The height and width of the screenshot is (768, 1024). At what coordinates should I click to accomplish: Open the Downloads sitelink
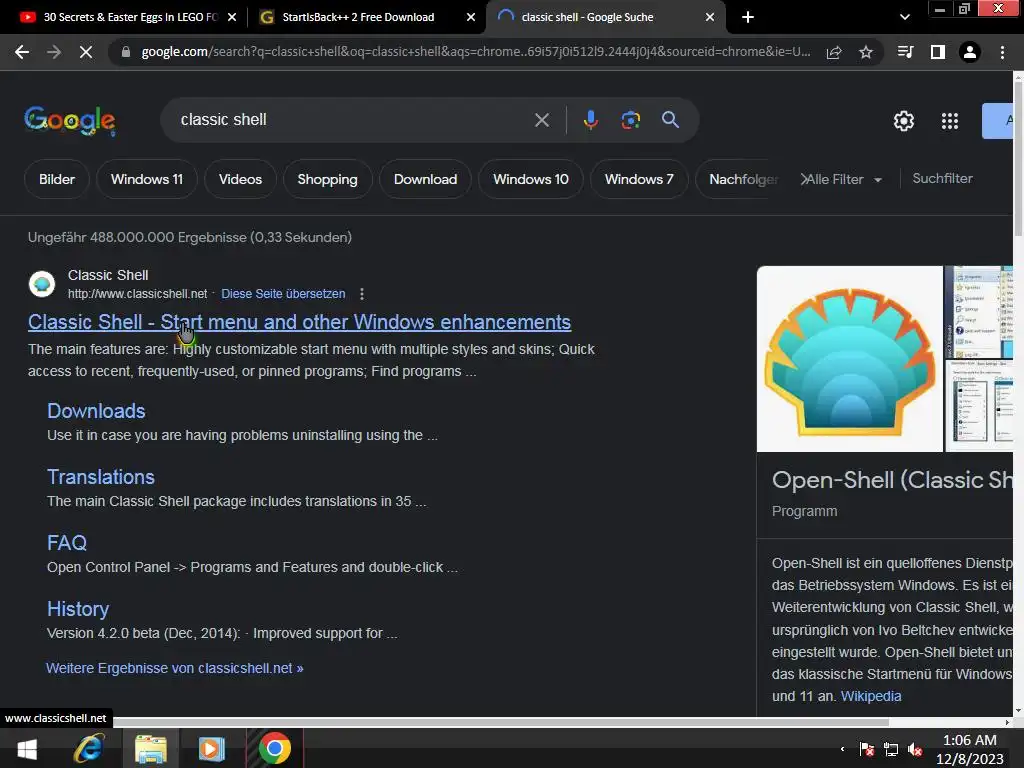pyautogui.click(x=96, y=411)
